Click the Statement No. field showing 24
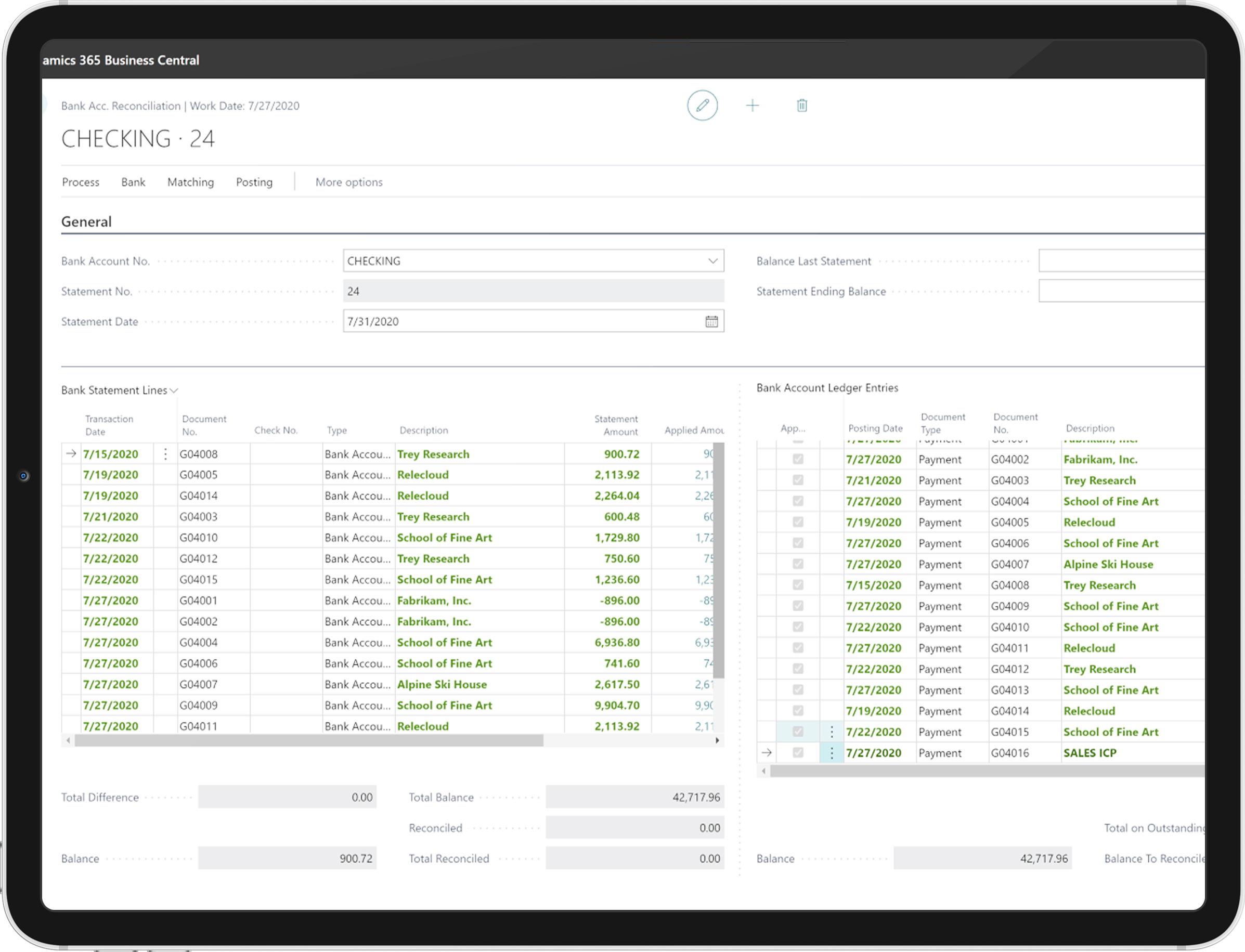The image size is (1245, 952). tap(533, 291)
